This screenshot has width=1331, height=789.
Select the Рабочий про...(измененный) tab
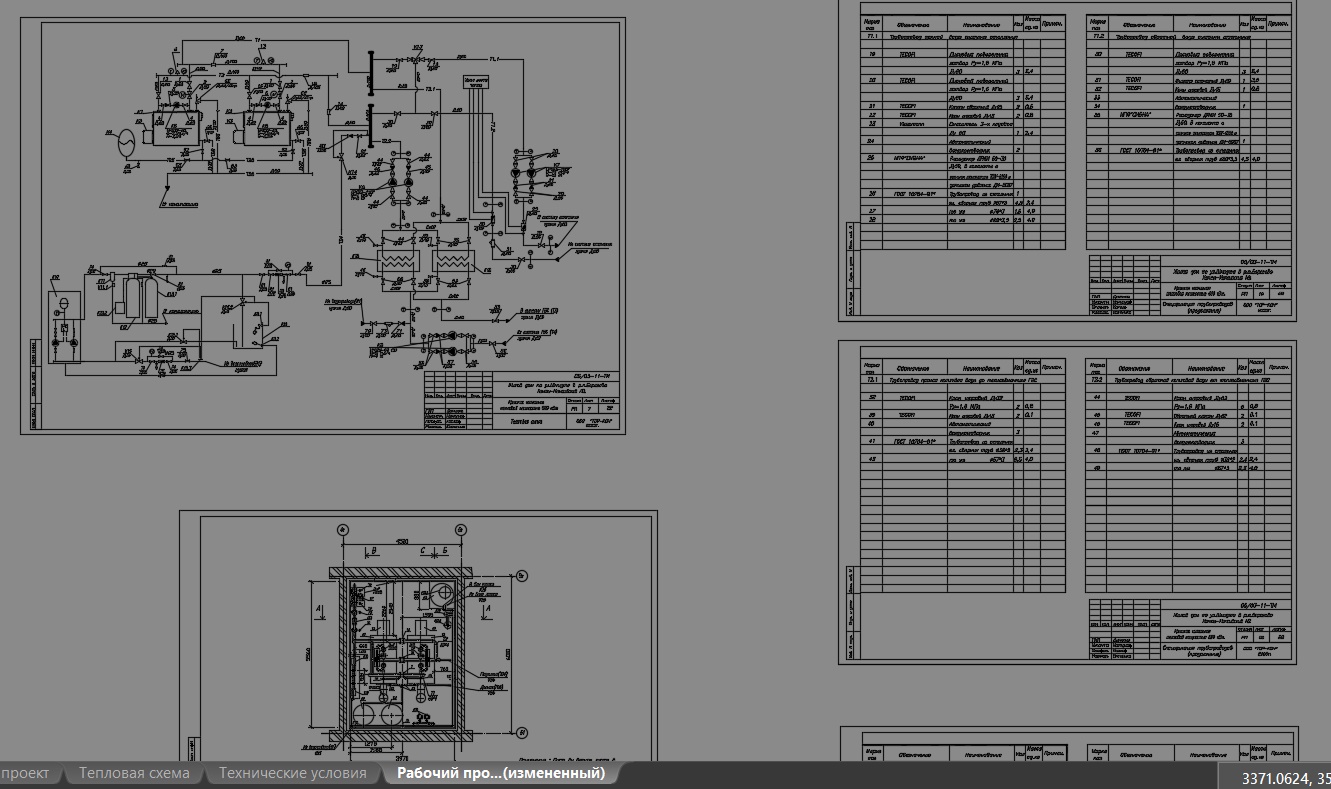pos(501,773)
